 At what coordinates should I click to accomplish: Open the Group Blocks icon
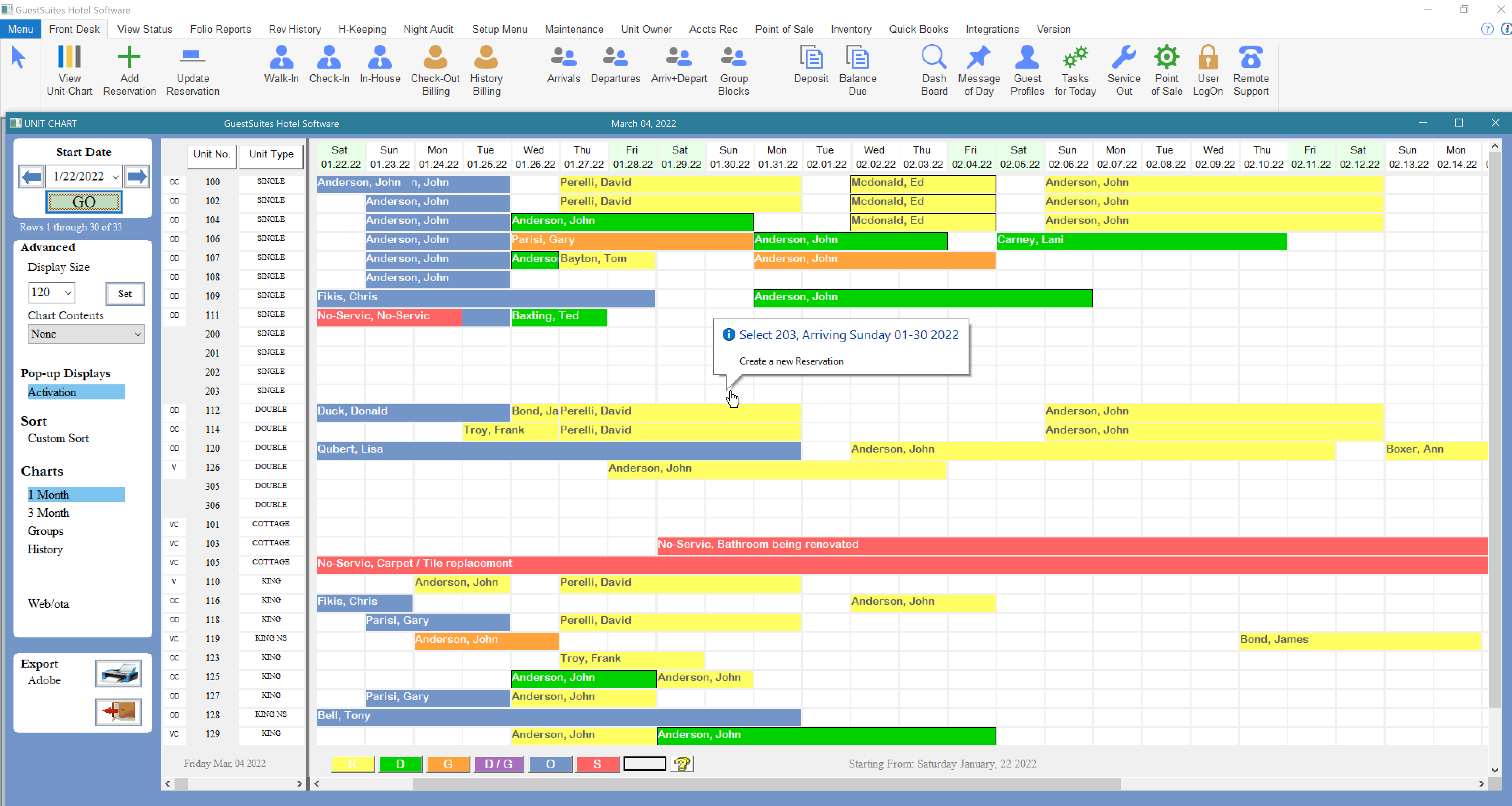(733, 58)
